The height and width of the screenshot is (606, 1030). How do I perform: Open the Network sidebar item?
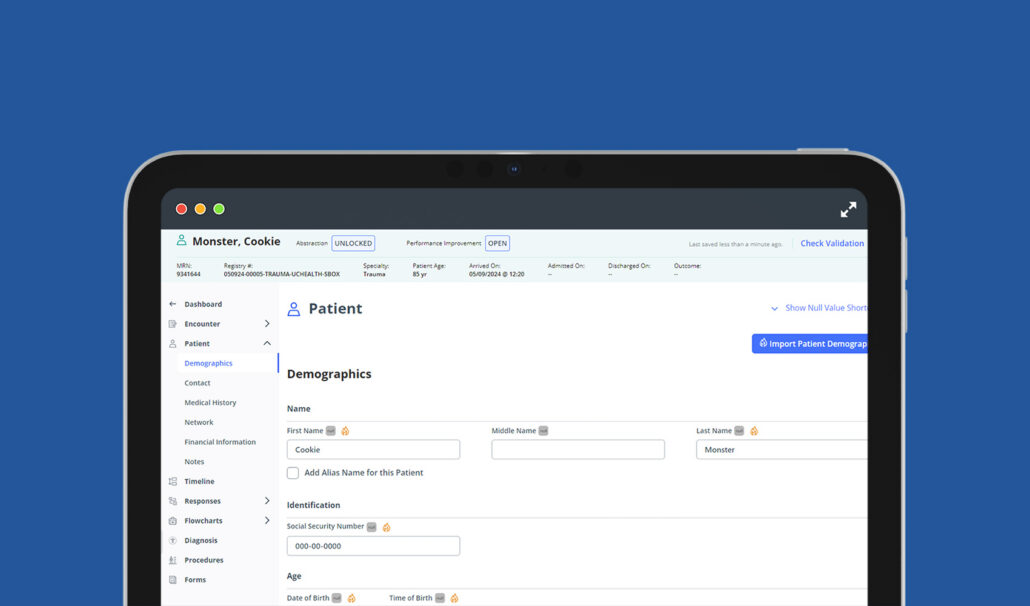(x=198, y=422)
